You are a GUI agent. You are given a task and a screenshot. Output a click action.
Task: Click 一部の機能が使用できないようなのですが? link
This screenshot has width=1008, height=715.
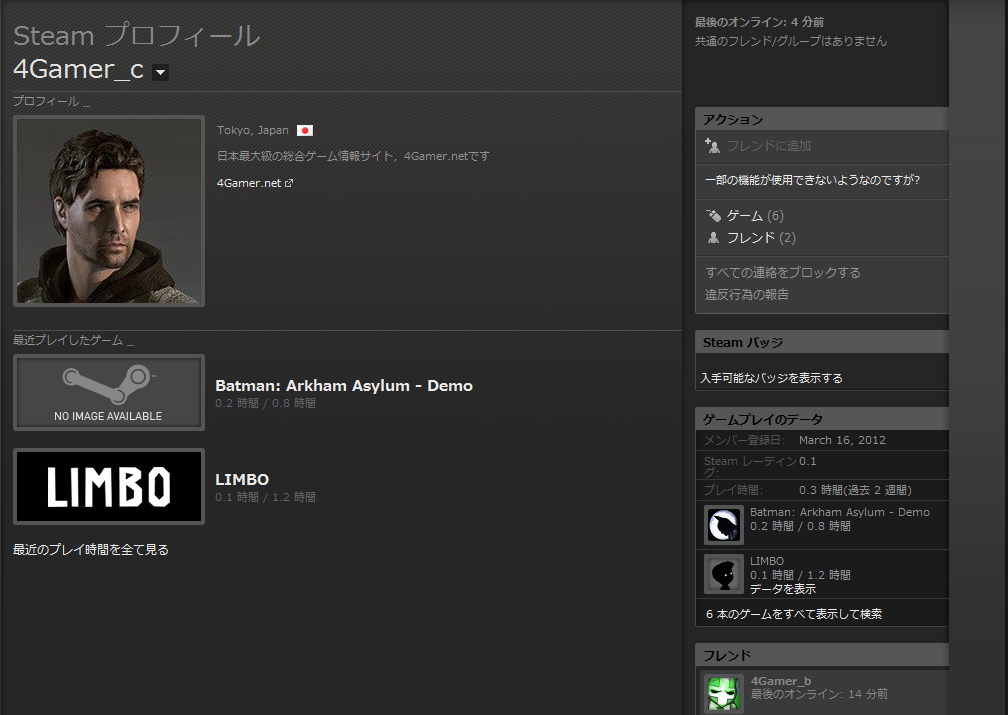tap(813, 180)
